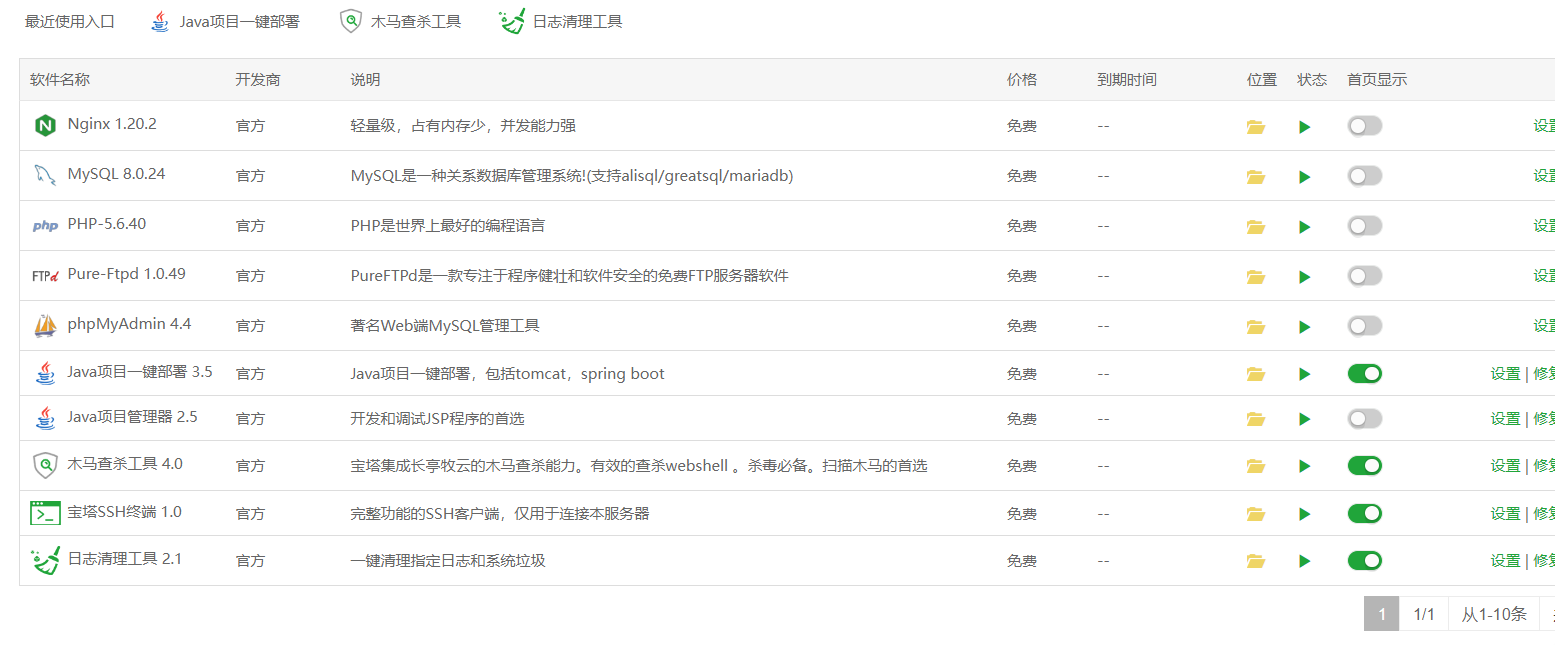Click the 软件名称 column header
Screen dimensions: 1555x645
tap(60, 80)
